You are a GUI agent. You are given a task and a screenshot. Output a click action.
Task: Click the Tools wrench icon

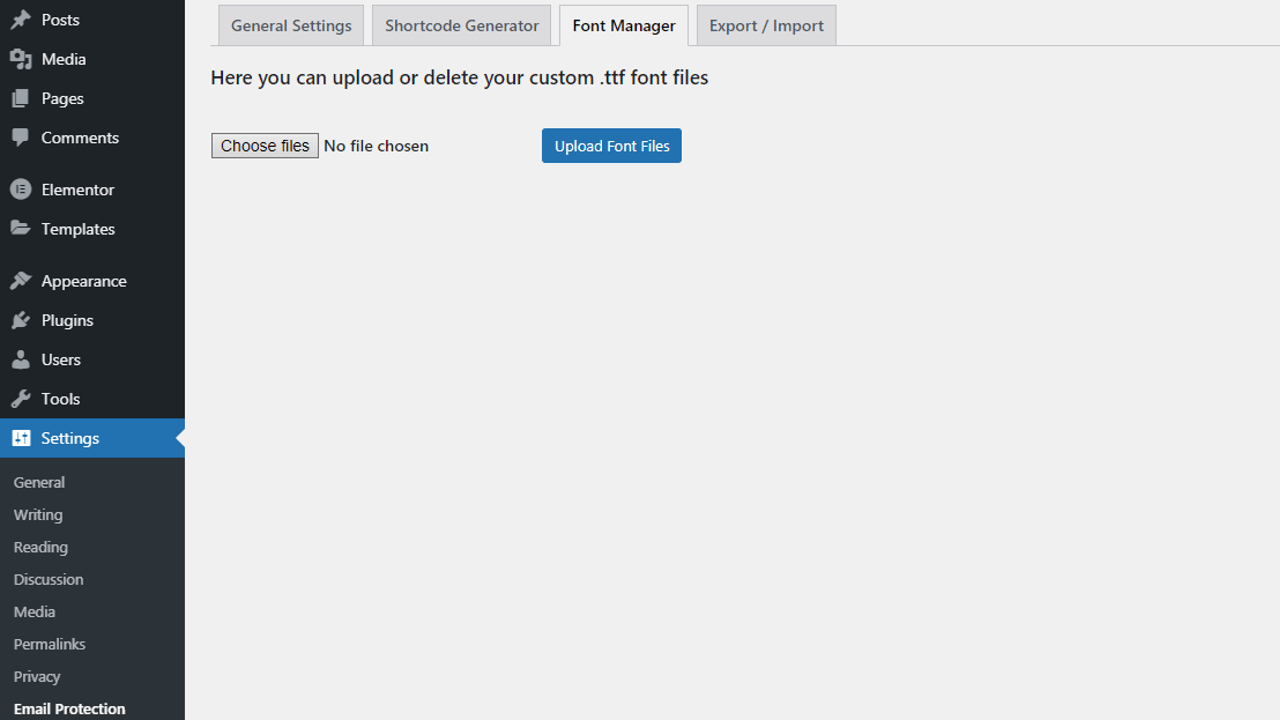(20, 399)
